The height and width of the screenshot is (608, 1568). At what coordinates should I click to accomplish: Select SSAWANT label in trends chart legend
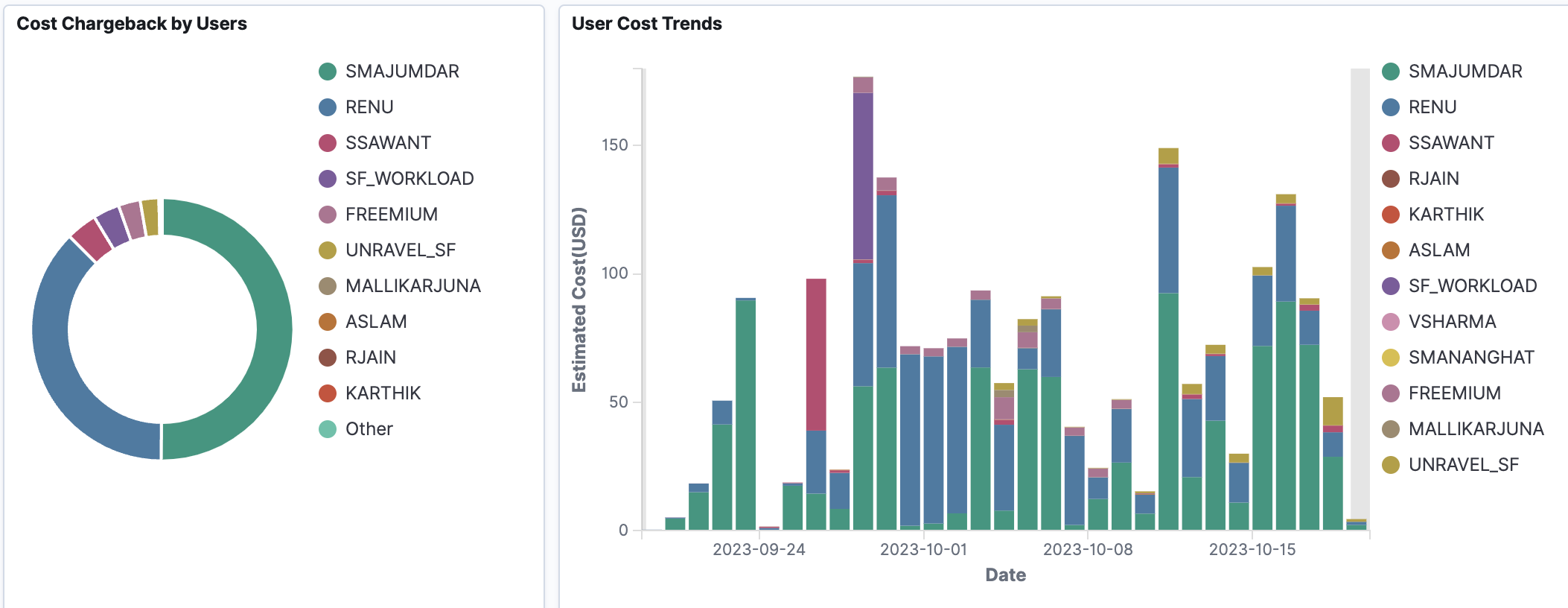tap(1451, 143)
